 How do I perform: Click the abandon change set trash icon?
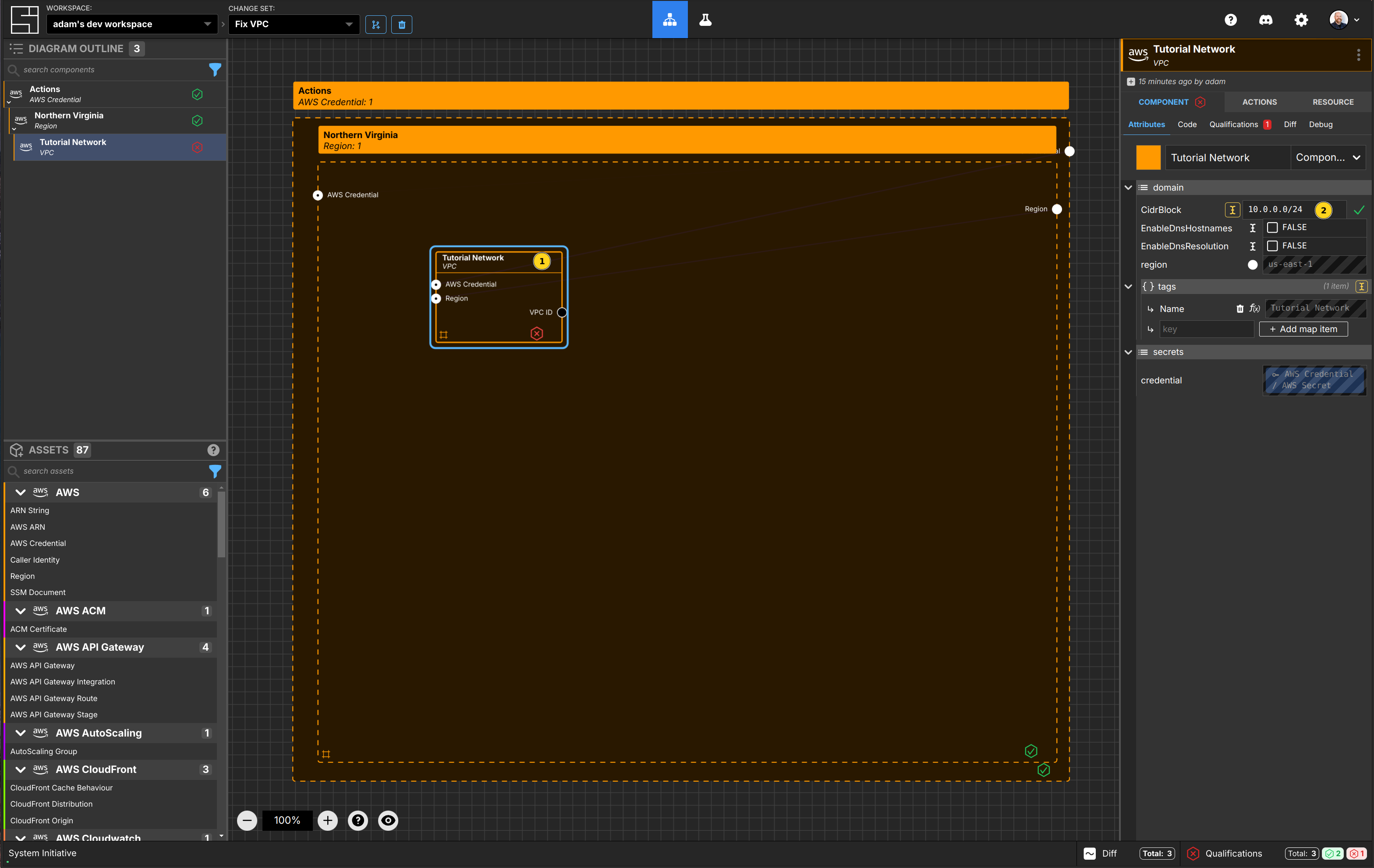click(402, 25)
